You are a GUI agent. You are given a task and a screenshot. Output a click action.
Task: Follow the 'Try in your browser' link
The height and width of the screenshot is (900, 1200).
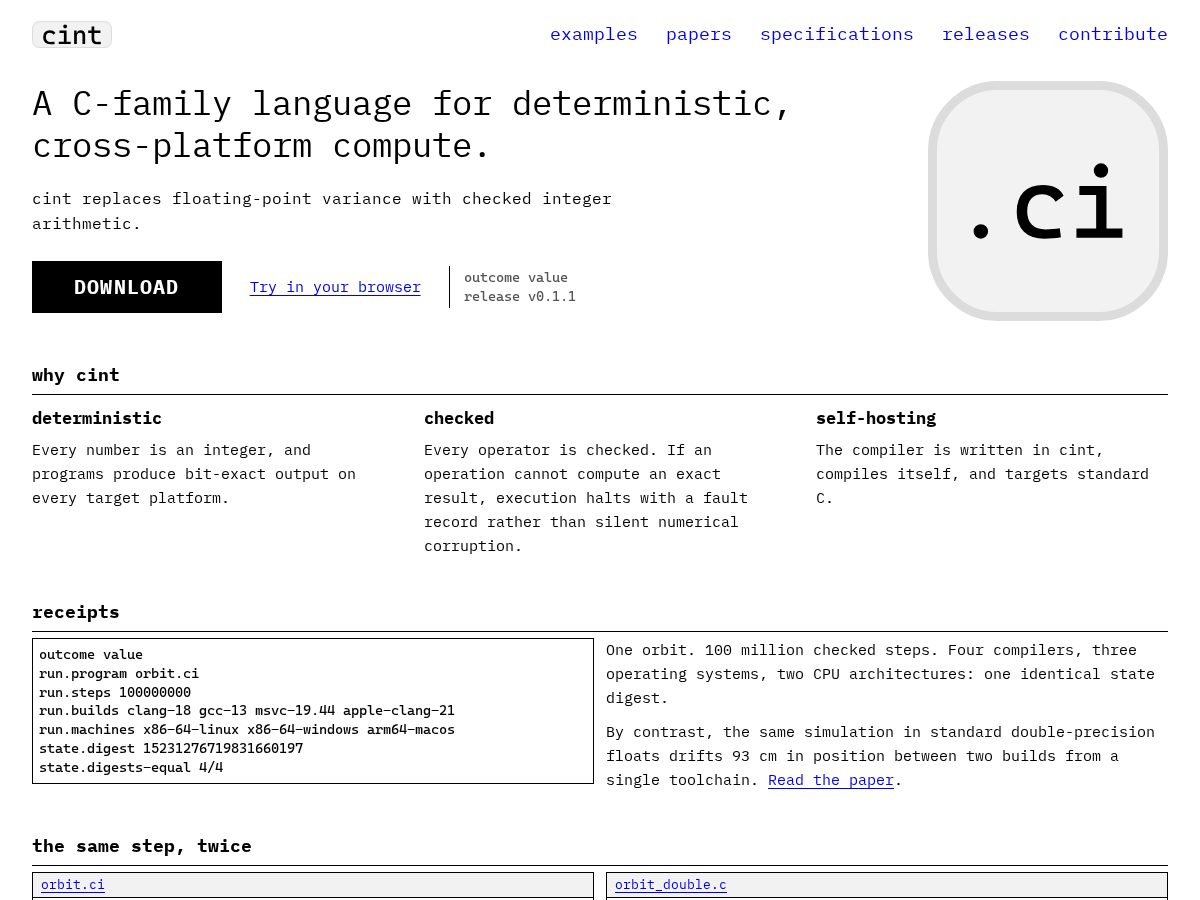[335, 287]
